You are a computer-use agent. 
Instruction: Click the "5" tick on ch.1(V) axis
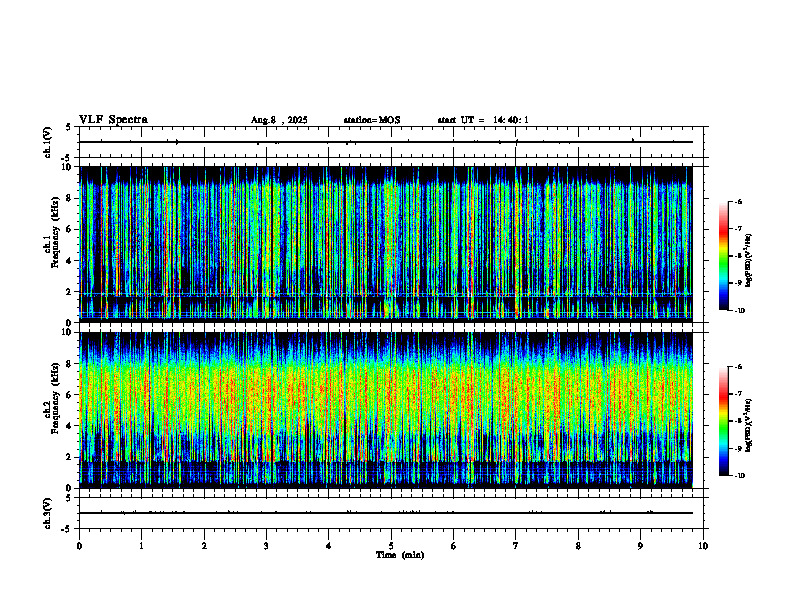69,127
